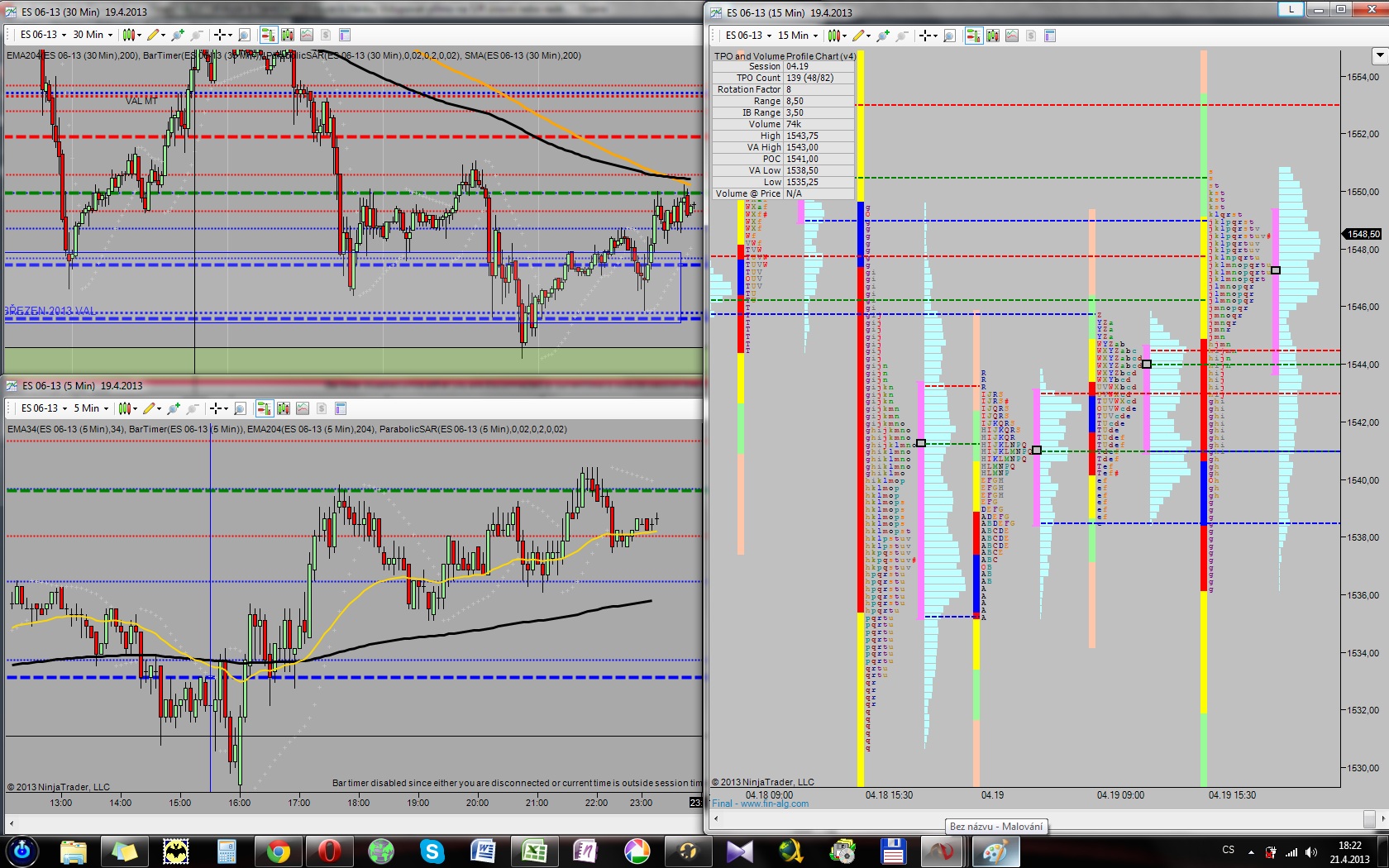The image size is (1389, 868).
Task: Open Indicators icon in 15 Min chart
Action: point(1012,36)
